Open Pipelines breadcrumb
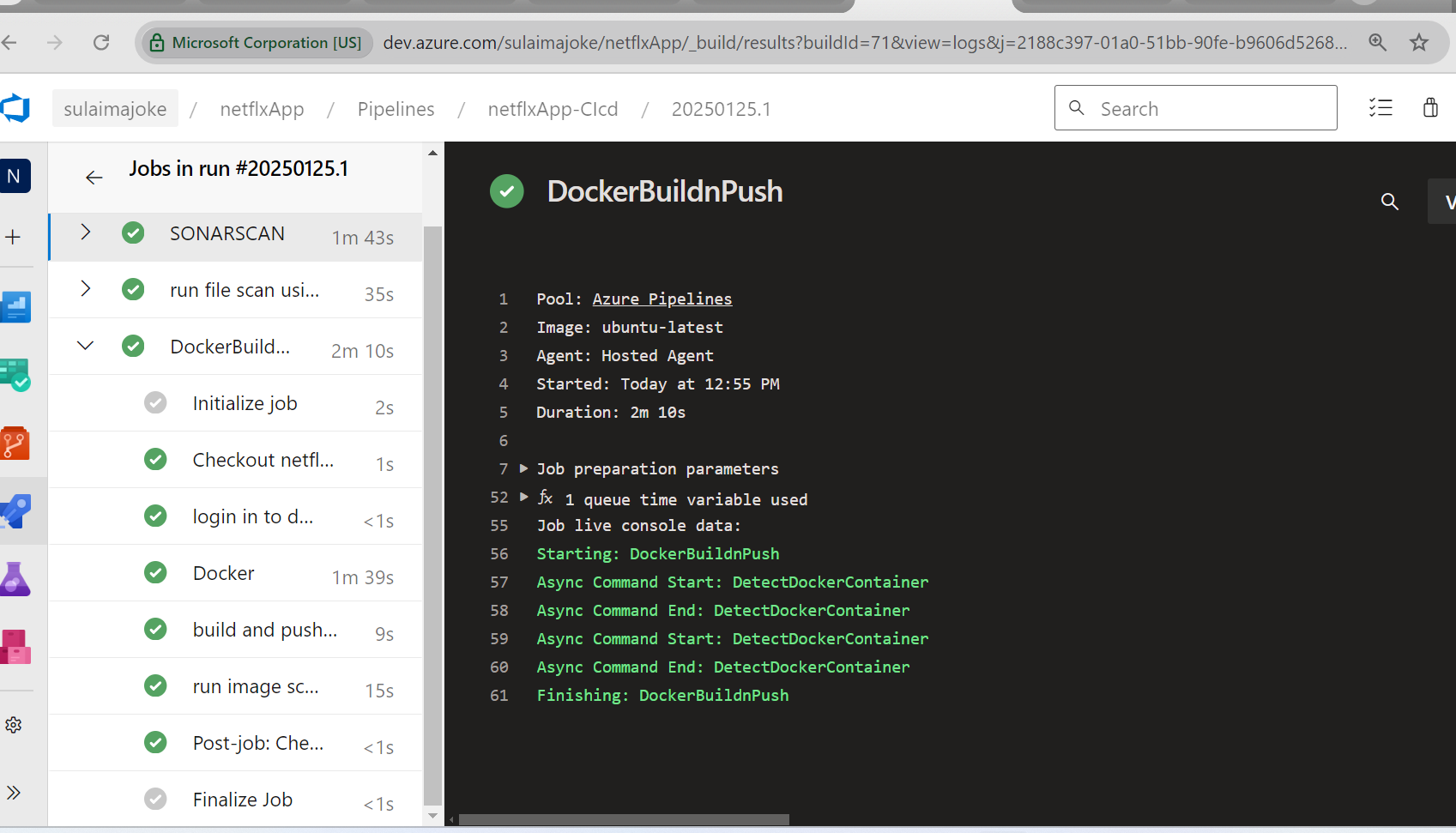Screen dimensions: 1456x833 [396, 109]
